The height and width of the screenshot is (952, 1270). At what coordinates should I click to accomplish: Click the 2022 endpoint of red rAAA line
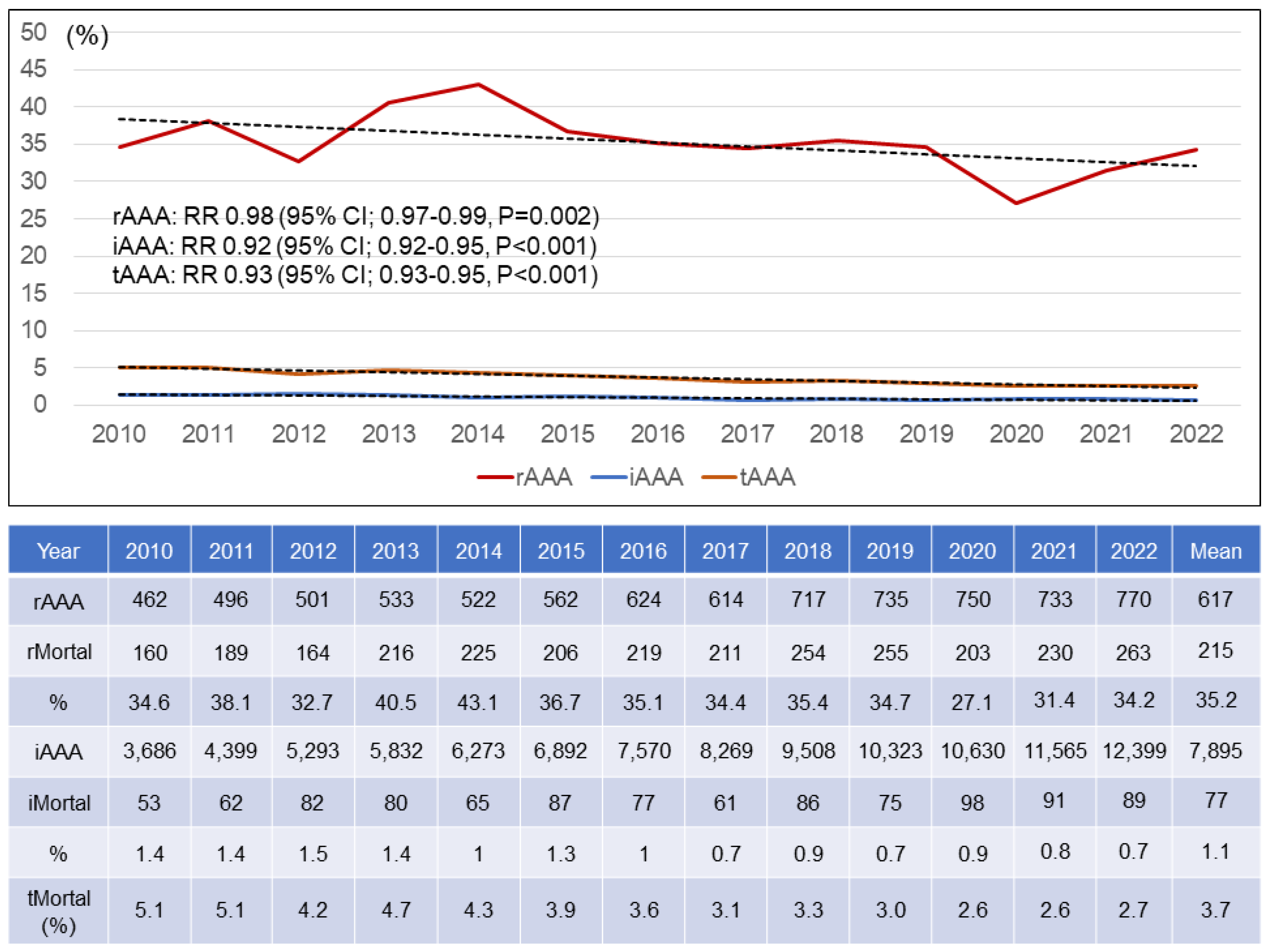click(1196, 150)
